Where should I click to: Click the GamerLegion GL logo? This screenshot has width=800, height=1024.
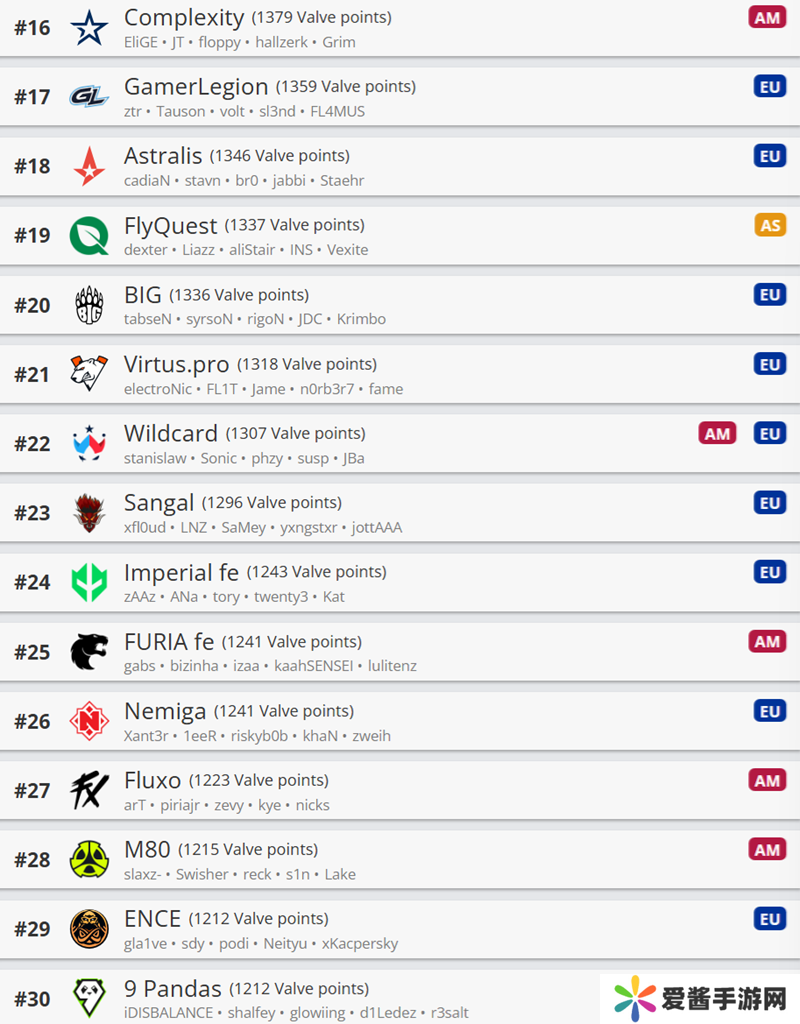[89, 97]
